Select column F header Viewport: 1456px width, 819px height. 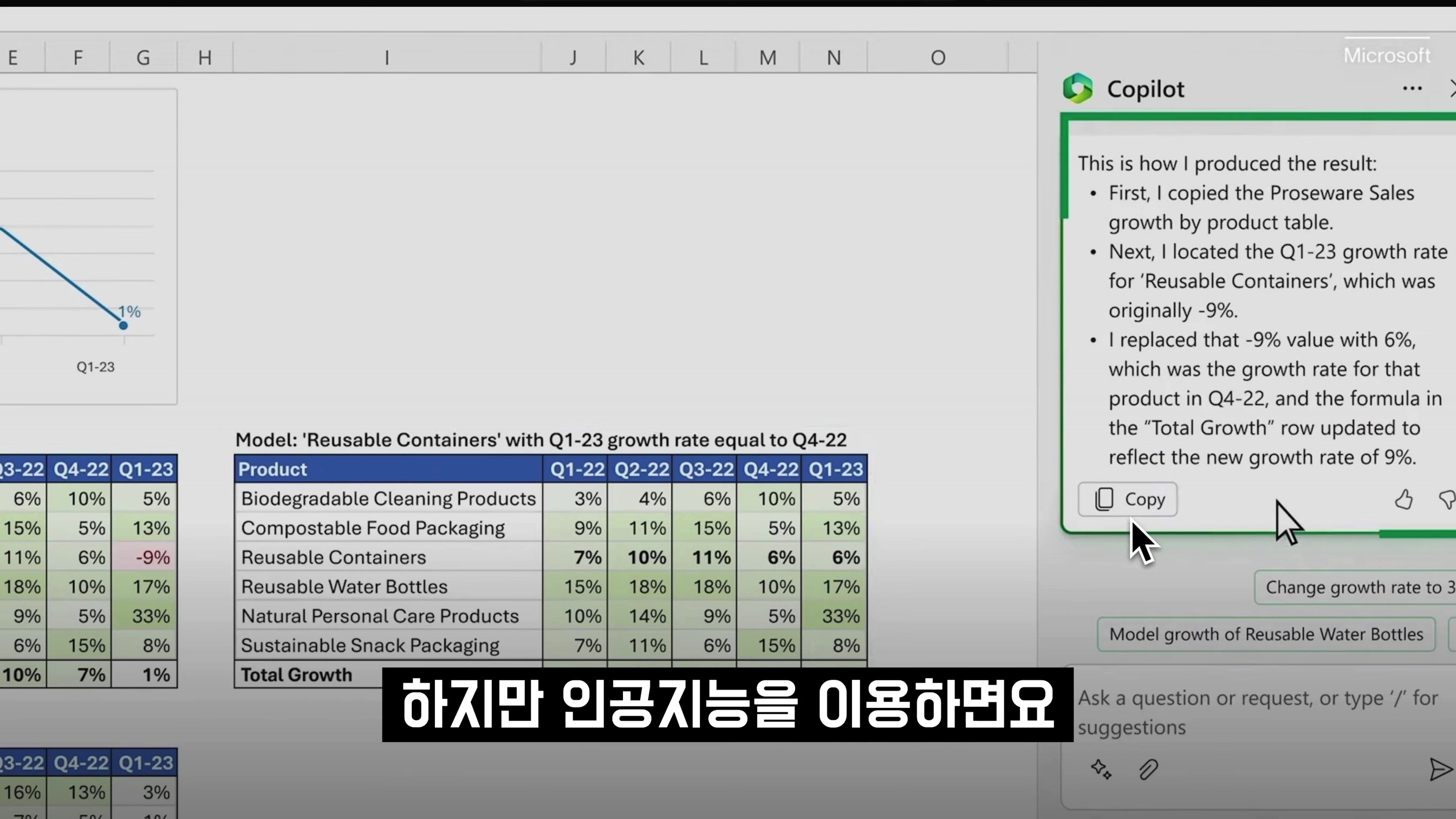point(77,57)
